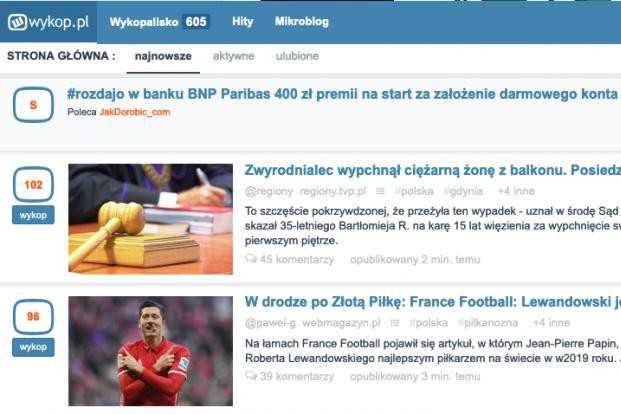The image size is (621, 414).
Task: Open the wykop.pl logo home link
Action: coord(48,22)
